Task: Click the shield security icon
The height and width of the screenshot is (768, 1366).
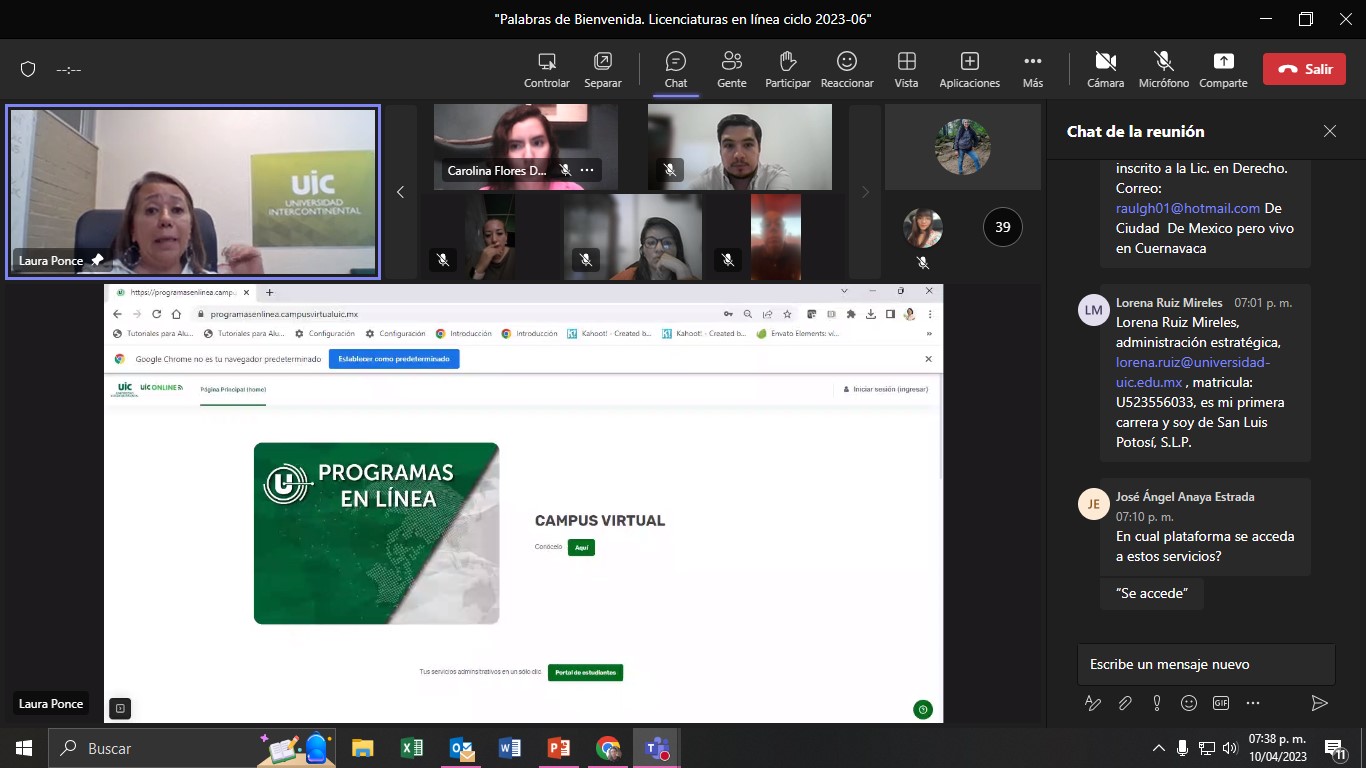Action: (x=28, y=69)
